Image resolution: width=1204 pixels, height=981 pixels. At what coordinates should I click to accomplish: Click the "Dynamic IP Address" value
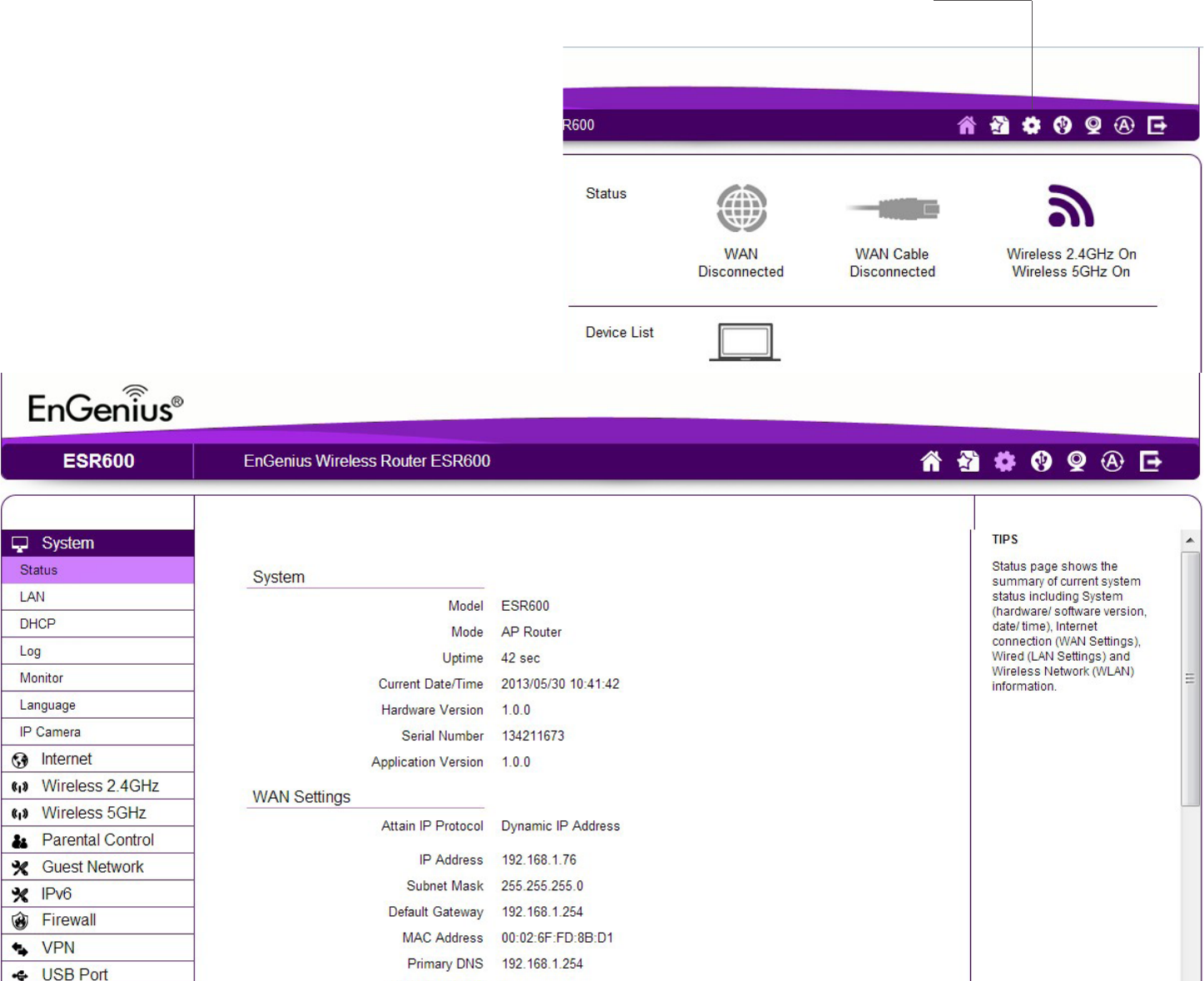tap(560, 826)
